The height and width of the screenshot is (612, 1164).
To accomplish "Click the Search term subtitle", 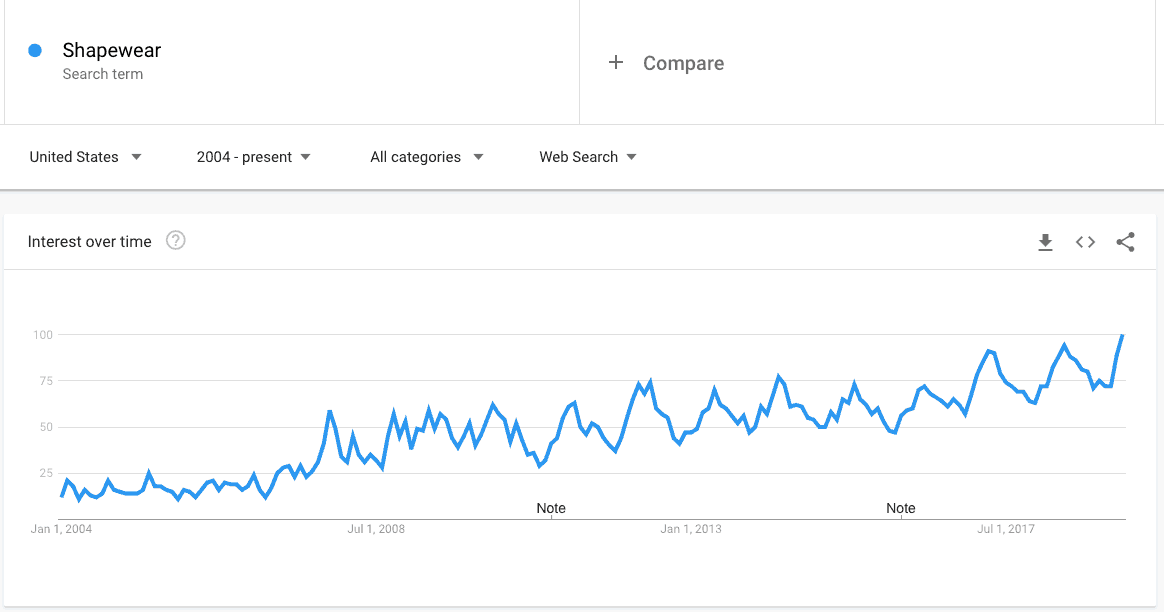I will [x=102, y=74].
